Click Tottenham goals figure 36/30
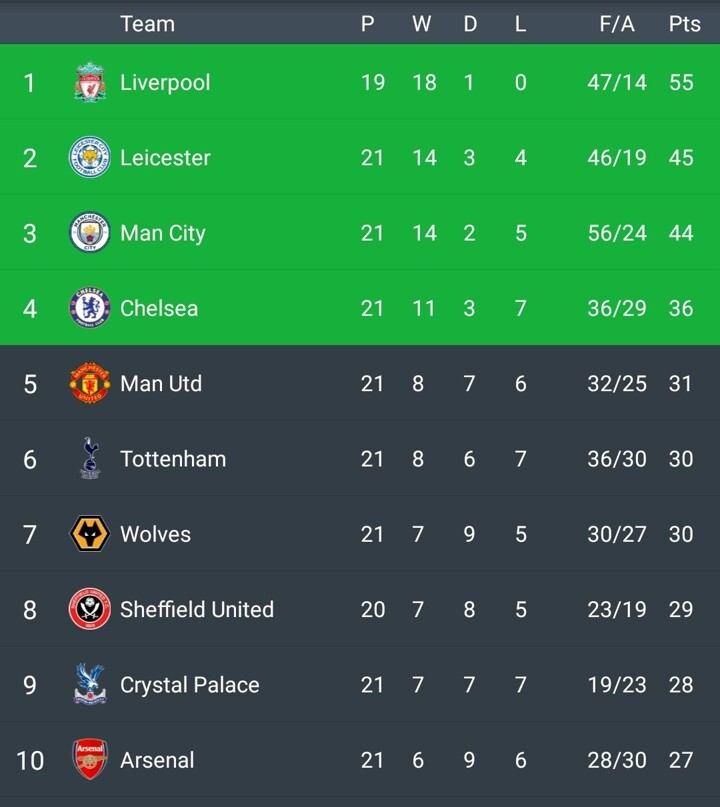Image resolution: width=720 pixels, height=807 pixels. point(617,459)
